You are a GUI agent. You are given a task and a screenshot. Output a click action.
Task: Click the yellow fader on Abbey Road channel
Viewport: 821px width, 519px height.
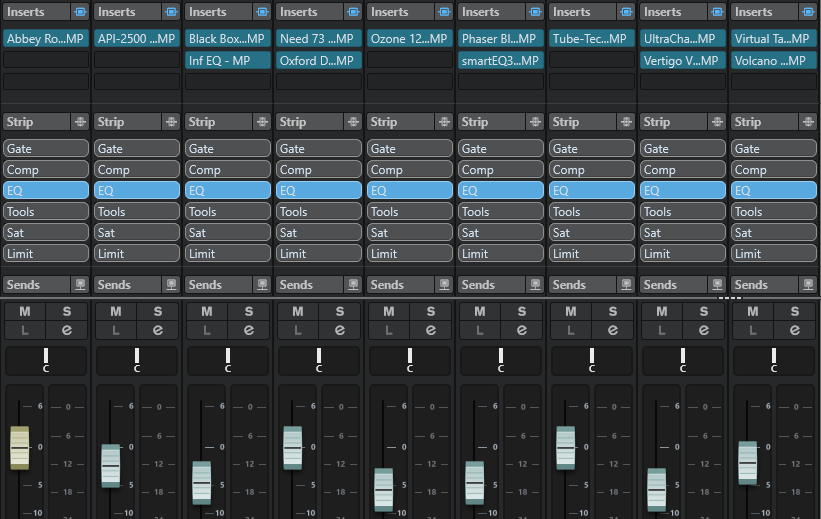tap(20, 448)
